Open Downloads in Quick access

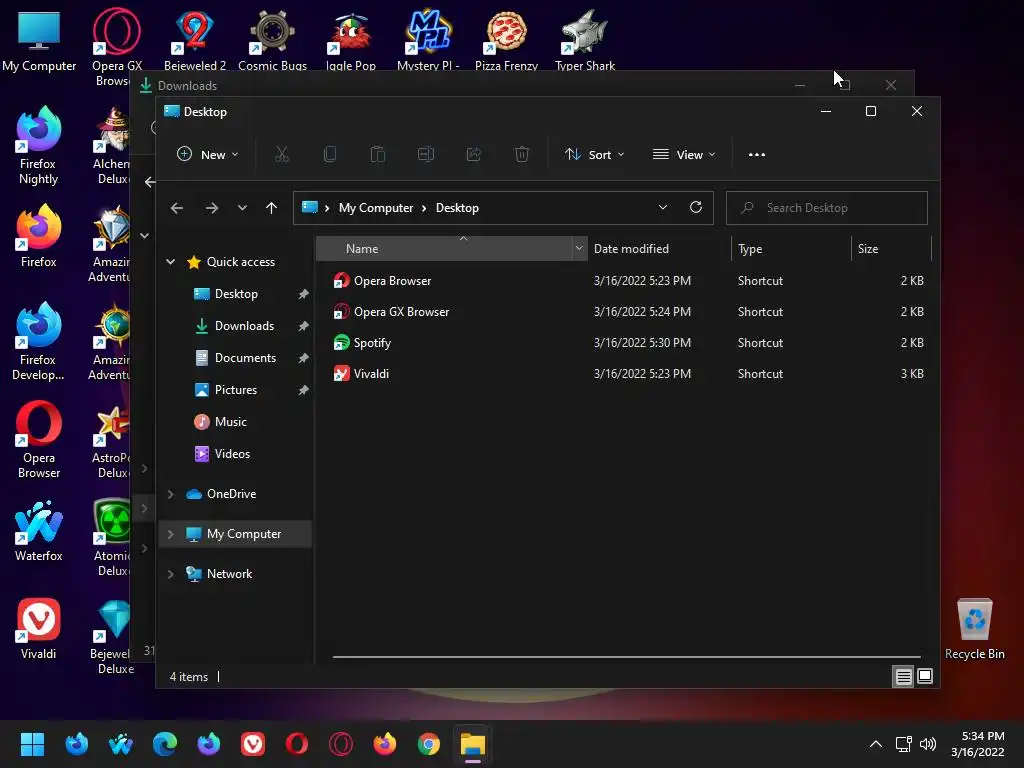click(244, 326)
